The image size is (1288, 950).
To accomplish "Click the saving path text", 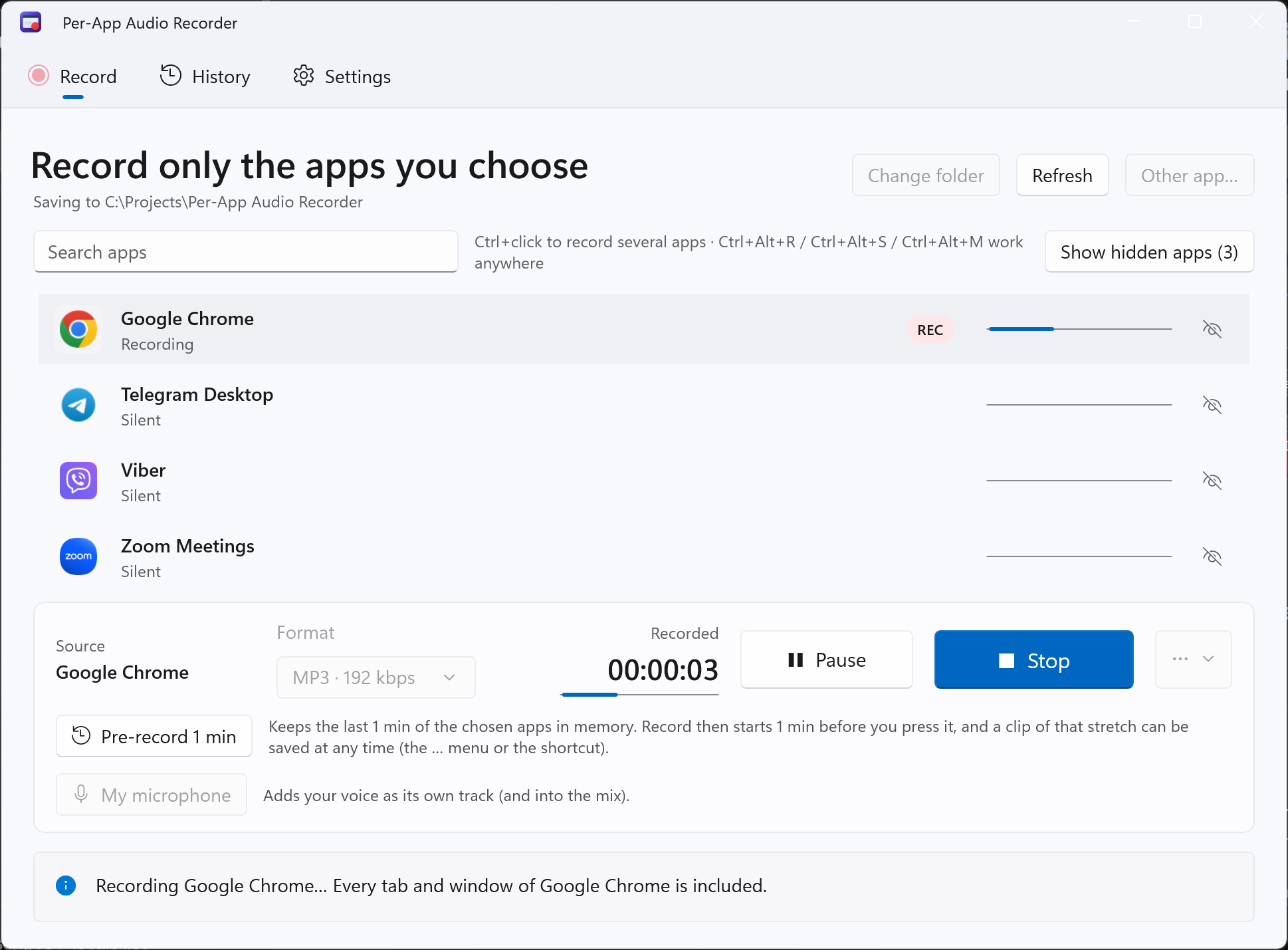I will pos(198,202).
